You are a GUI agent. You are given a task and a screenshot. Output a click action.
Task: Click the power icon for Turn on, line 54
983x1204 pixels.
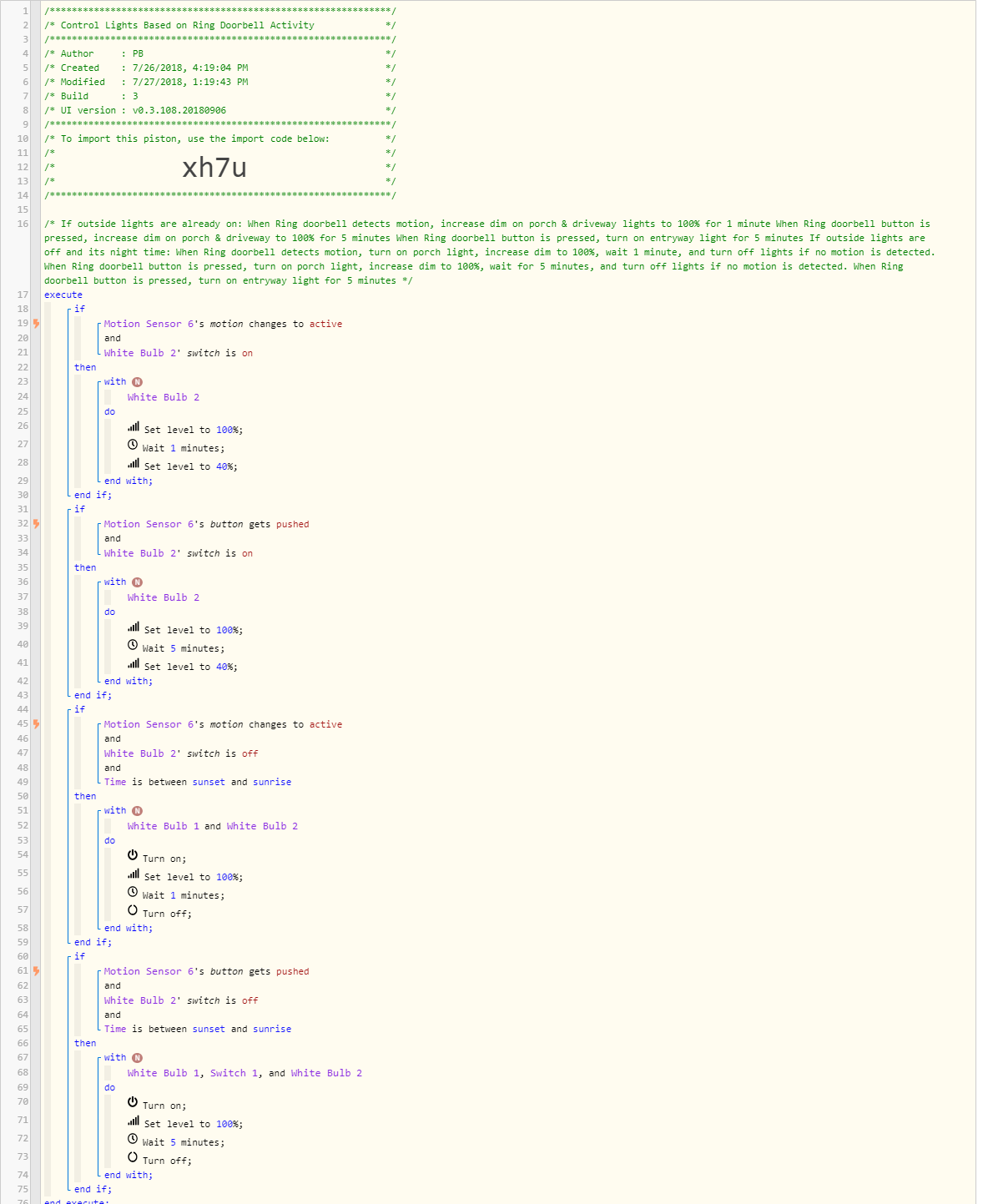pyautogui.click(x=133, y=855)
